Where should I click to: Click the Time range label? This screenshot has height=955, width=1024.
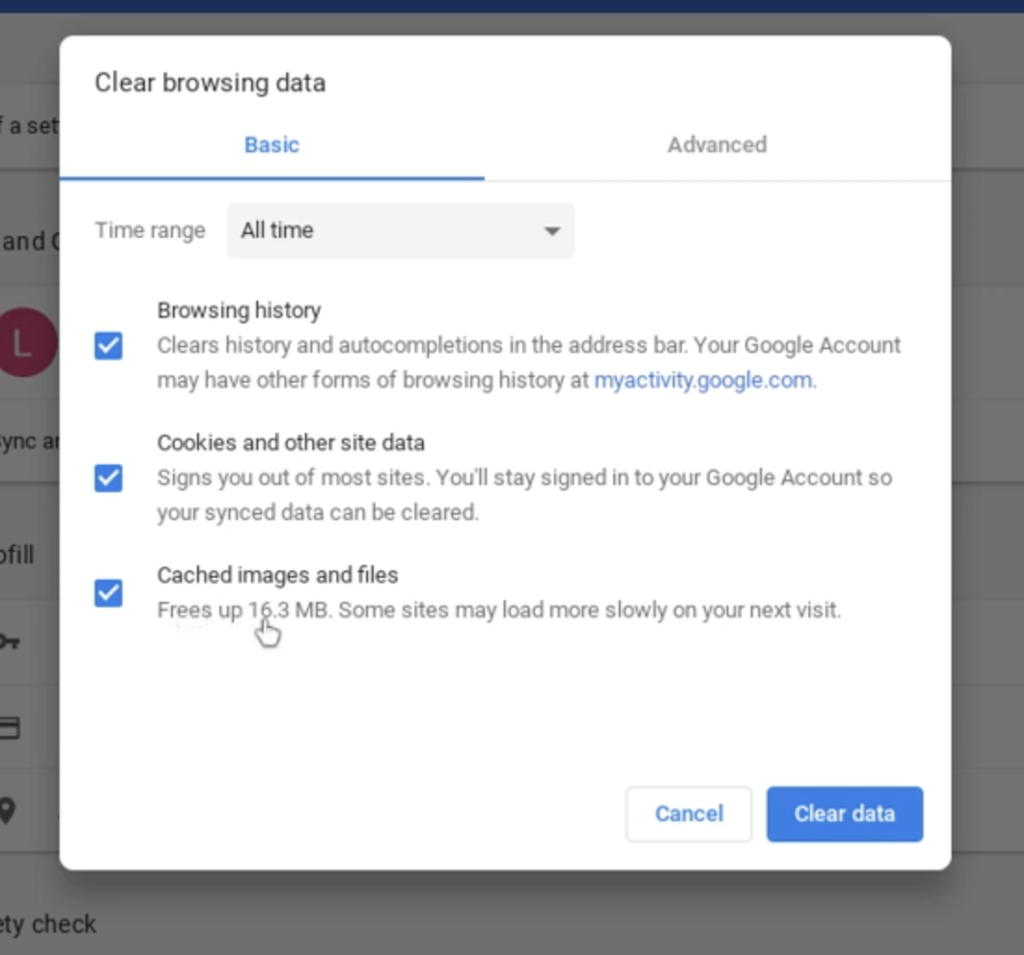coord(150,231)
